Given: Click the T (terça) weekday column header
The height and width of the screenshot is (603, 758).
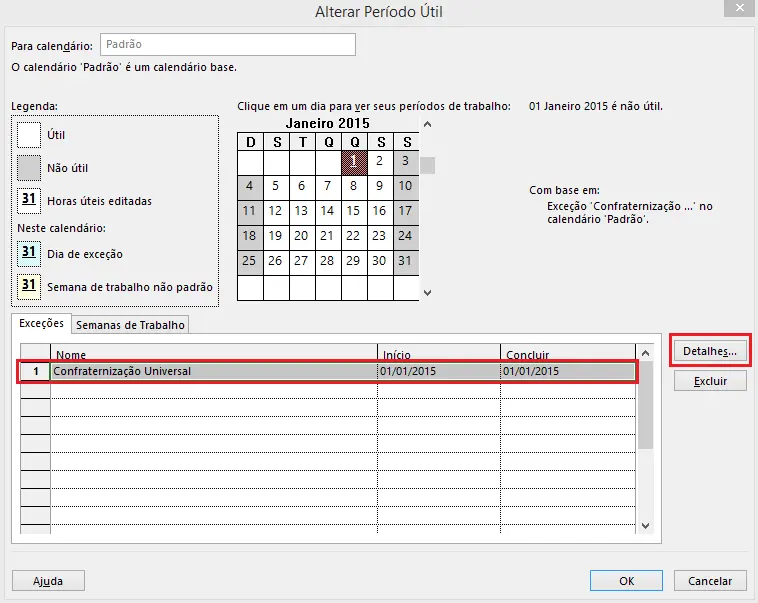Looking at the screenshot, I should (302, 142).
